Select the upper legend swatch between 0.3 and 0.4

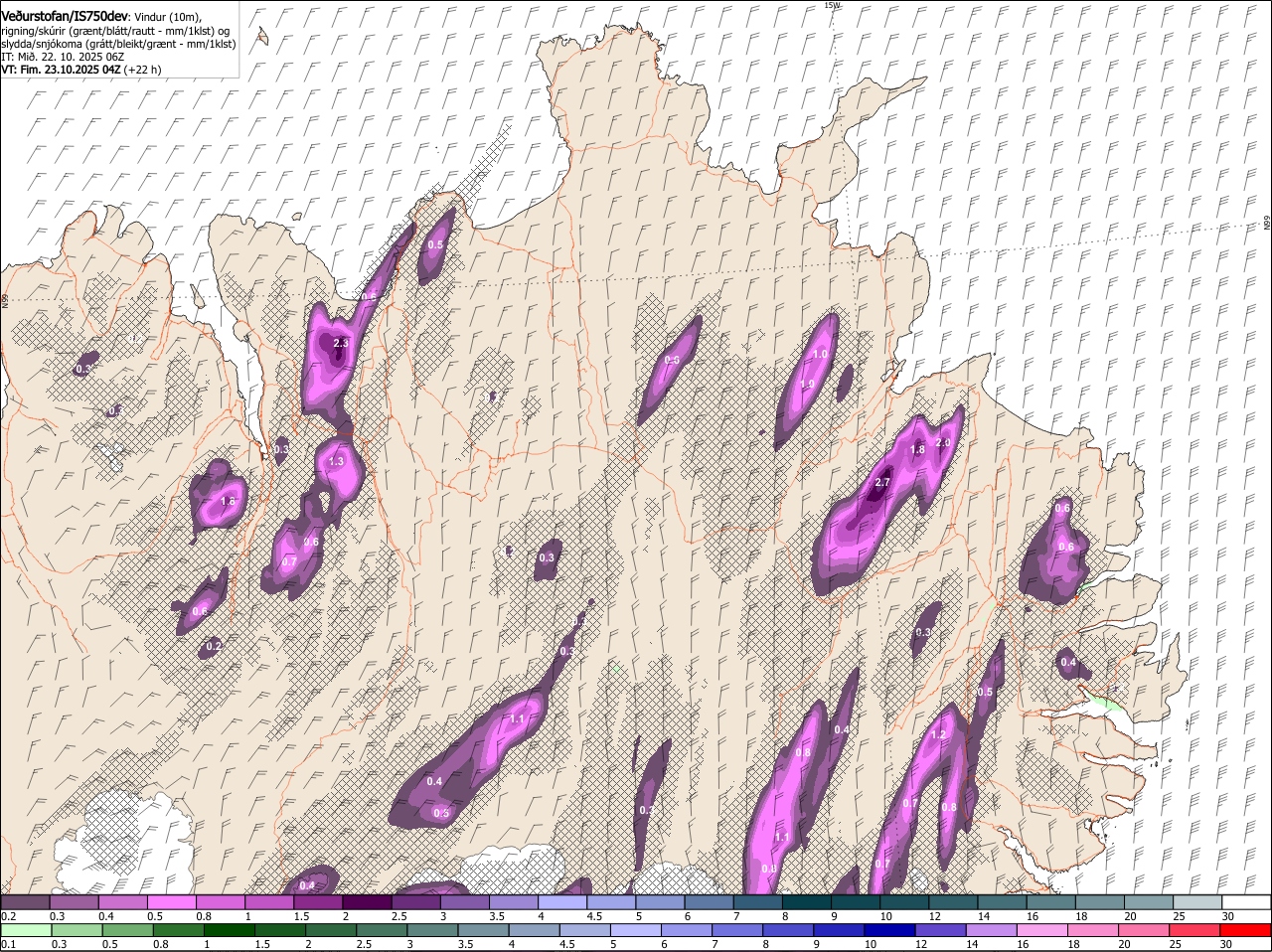tap(74, 902)
